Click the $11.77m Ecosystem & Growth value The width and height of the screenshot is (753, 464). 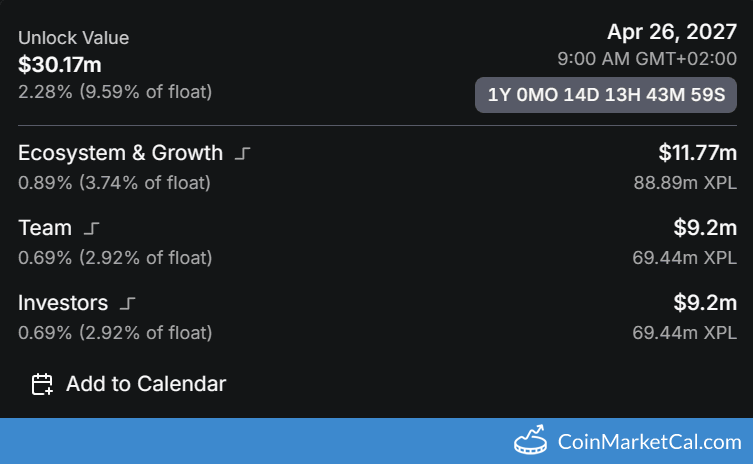[697, 153]
